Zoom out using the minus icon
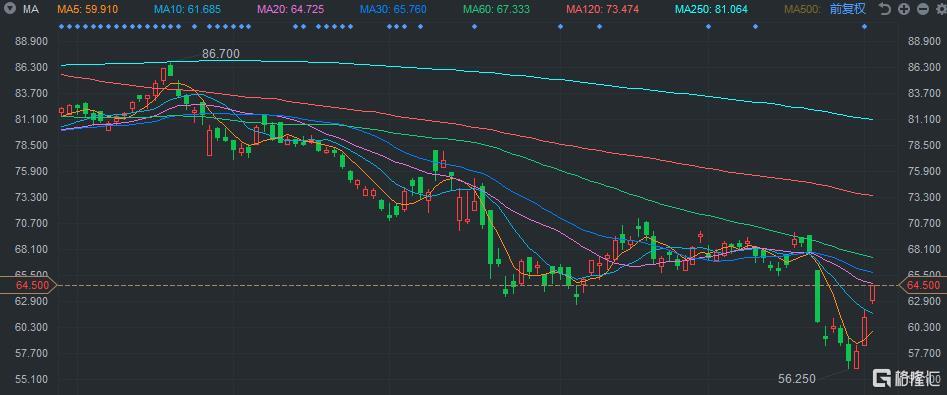This screenshot has height=395, width=947. tap(922, 9)
